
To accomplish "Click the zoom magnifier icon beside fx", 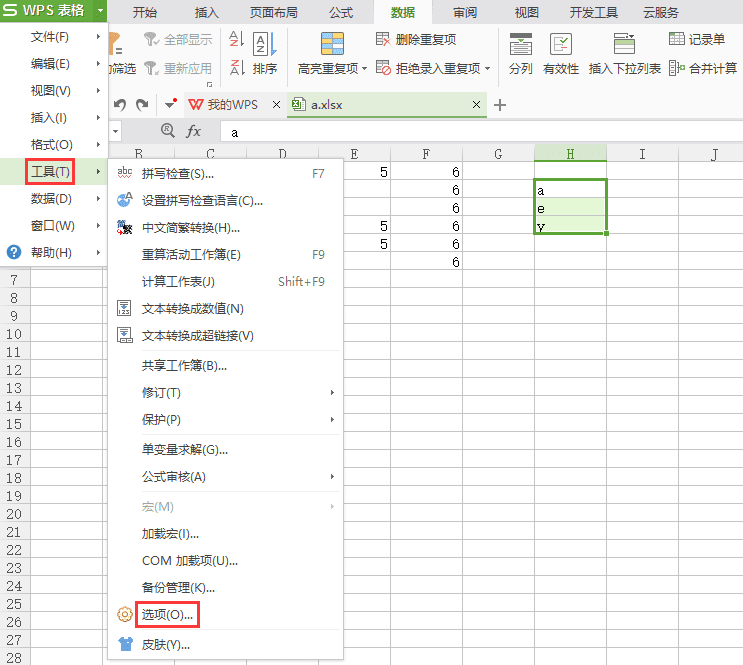I will (167, 130).
